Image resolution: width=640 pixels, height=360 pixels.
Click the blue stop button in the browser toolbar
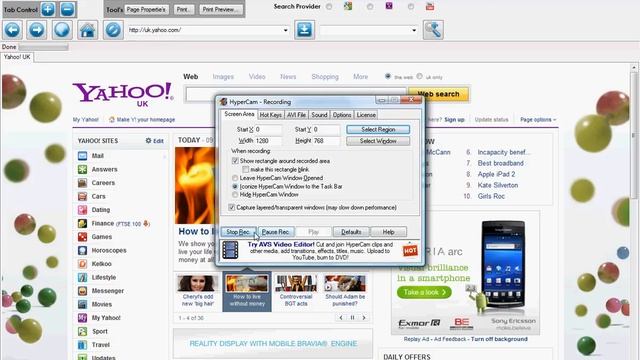[62, 30]
